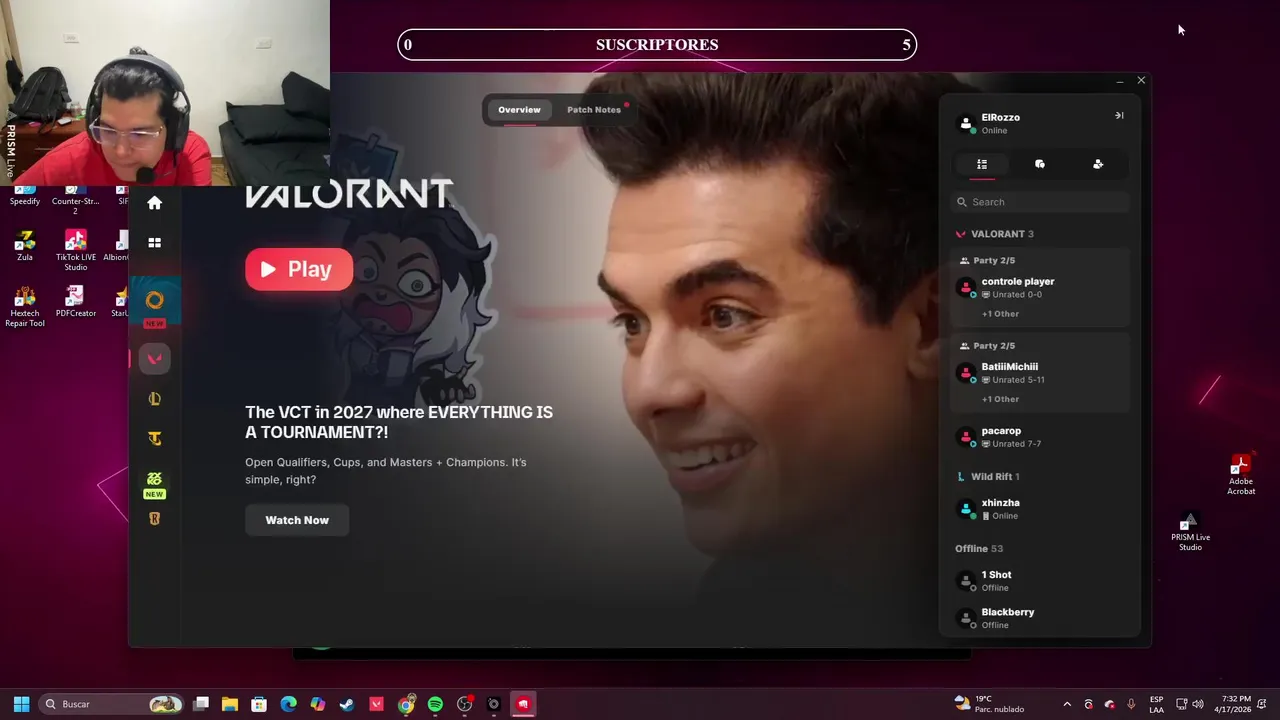The width and height of the screenshot is (1280, 720).
Task: Click the microphone icon in system tray
Action: point(1131,704)
